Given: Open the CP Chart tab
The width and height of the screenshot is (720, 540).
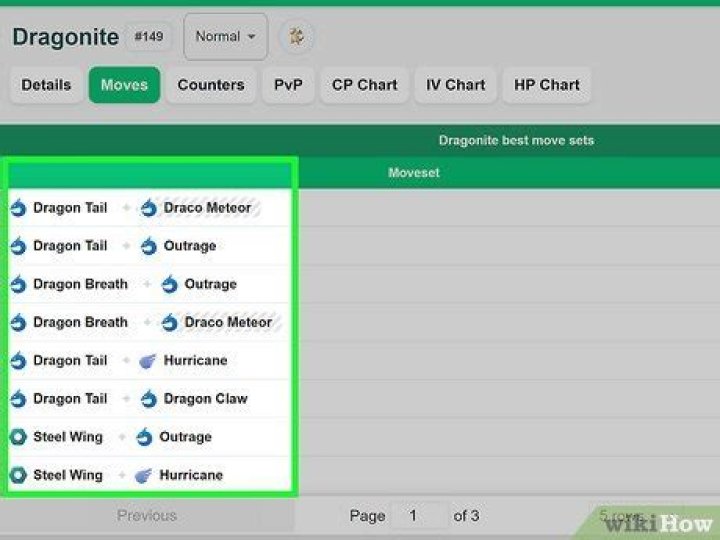Looking at the screenshot, I should tap(365, 85).
